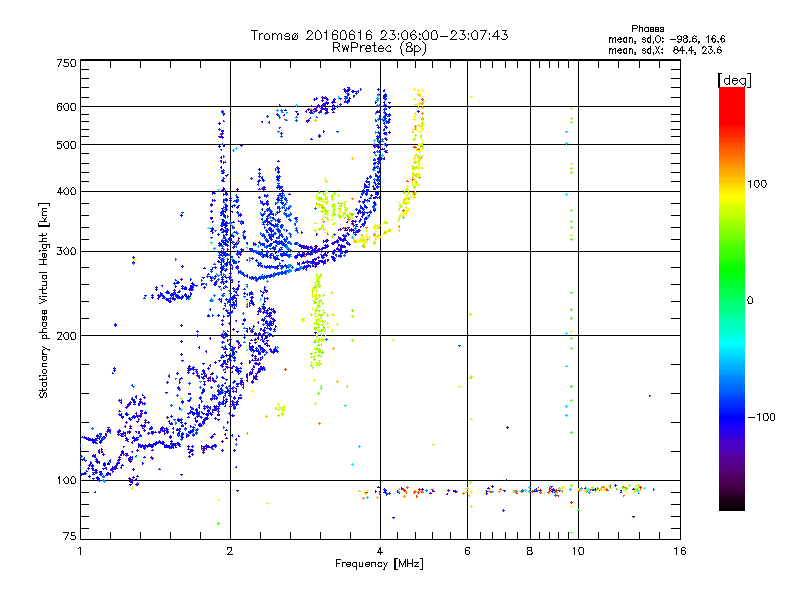Click the y-axis tick label '400'
Image resolution: width=800 pixels, height=600 pixels.
click(67, 192)
